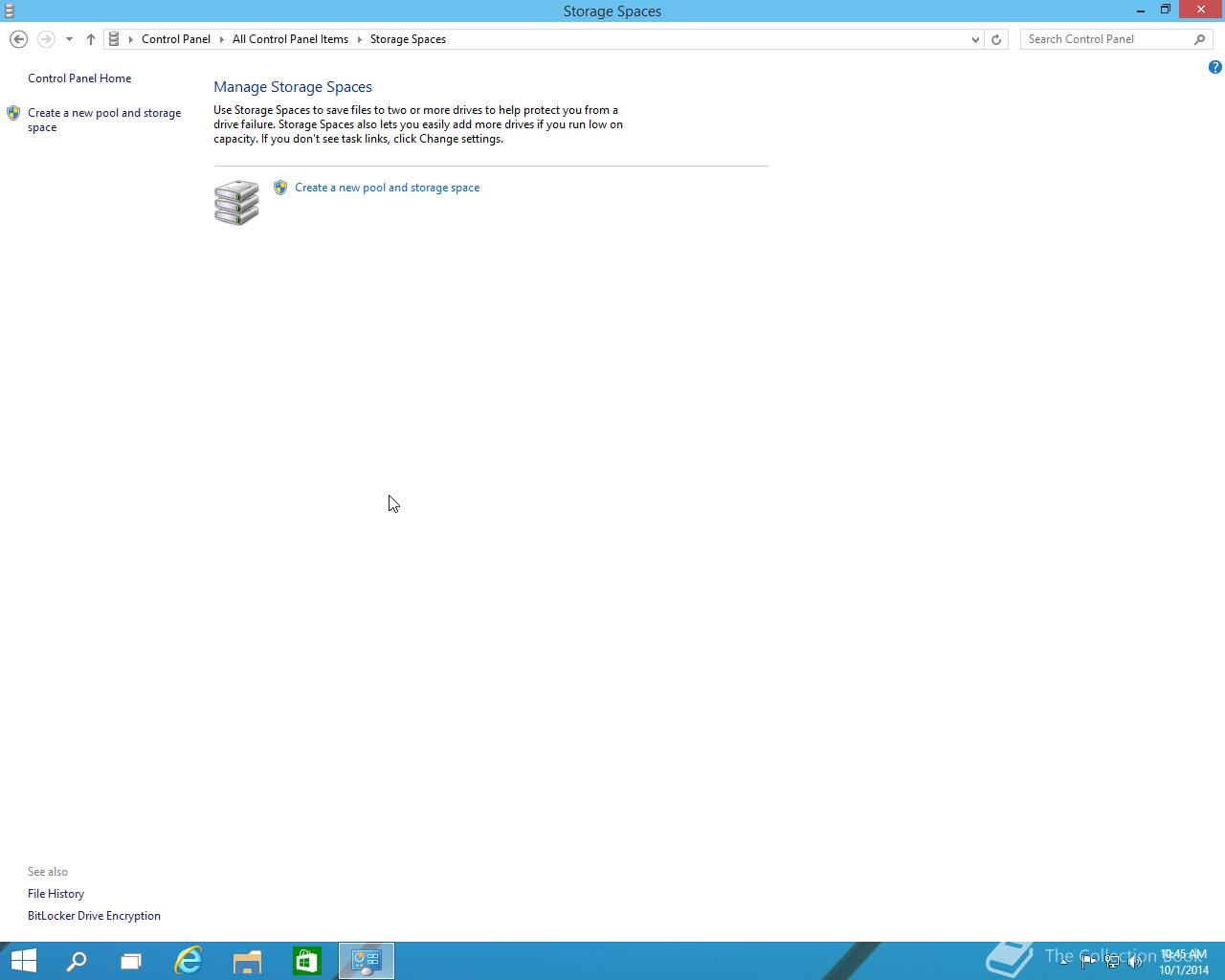Click main Create a new pool and storage space link
1225x980 pixels.
[387, 188]
